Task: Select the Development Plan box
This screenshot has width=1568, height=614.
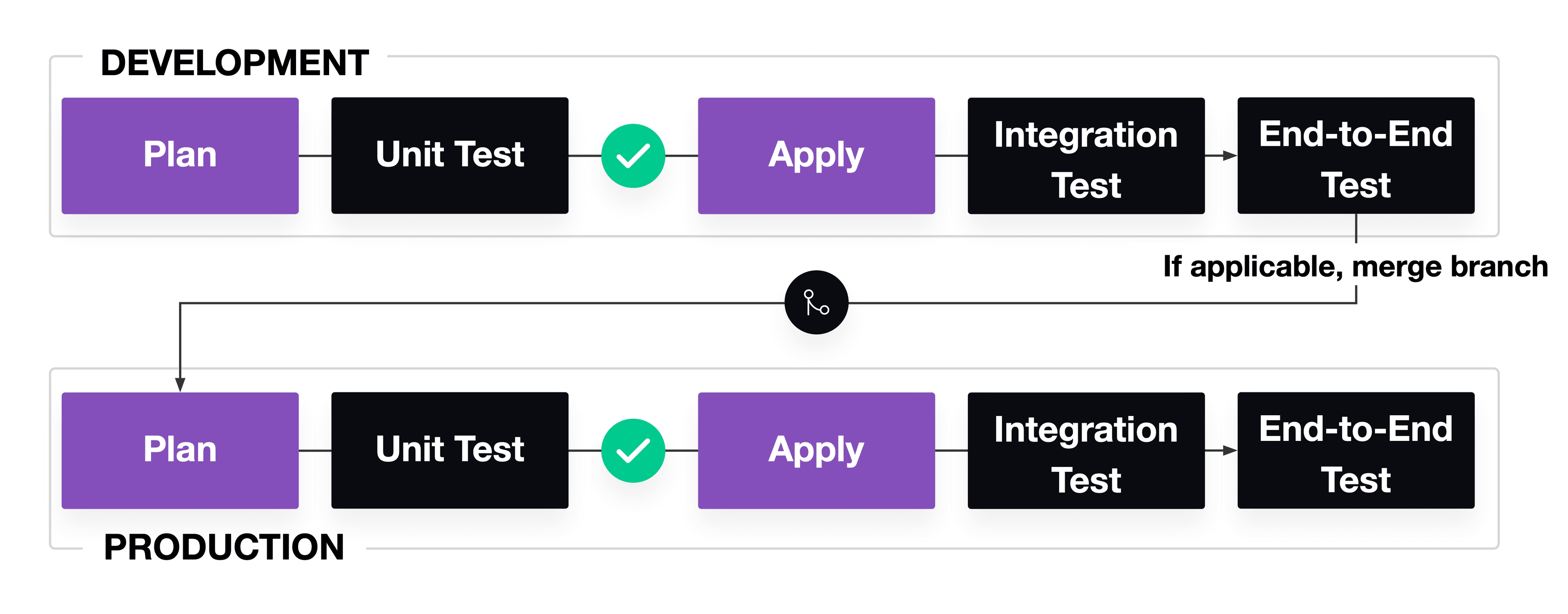Action: point(180,156)
